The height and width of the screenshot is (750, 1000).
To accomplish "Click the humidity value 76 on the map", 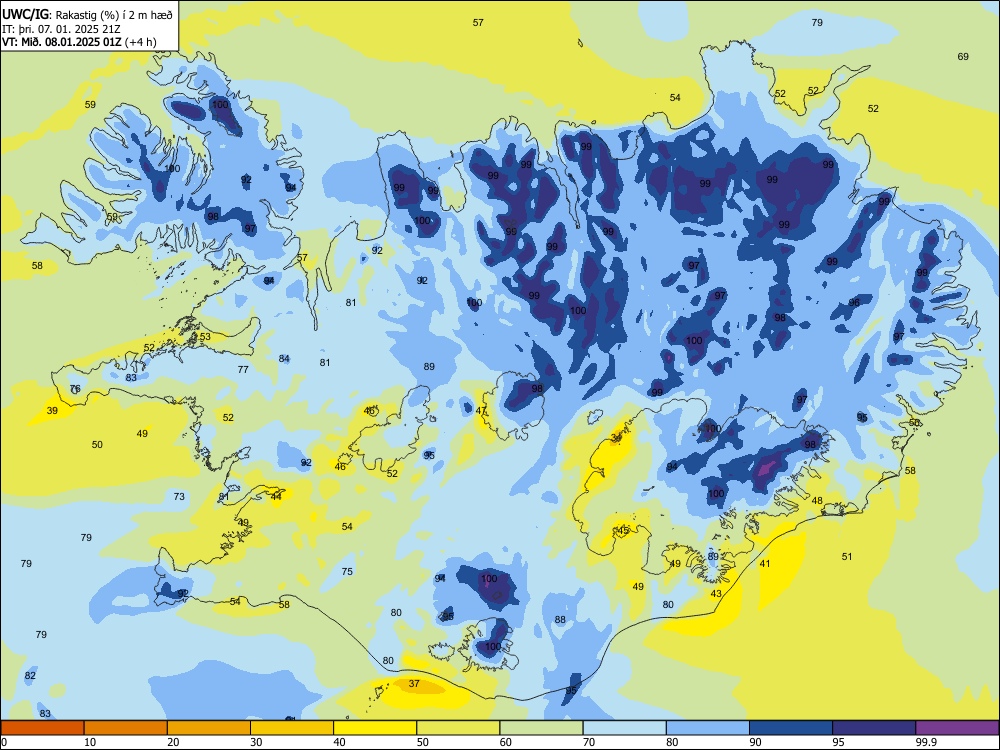I will [75, 388].
